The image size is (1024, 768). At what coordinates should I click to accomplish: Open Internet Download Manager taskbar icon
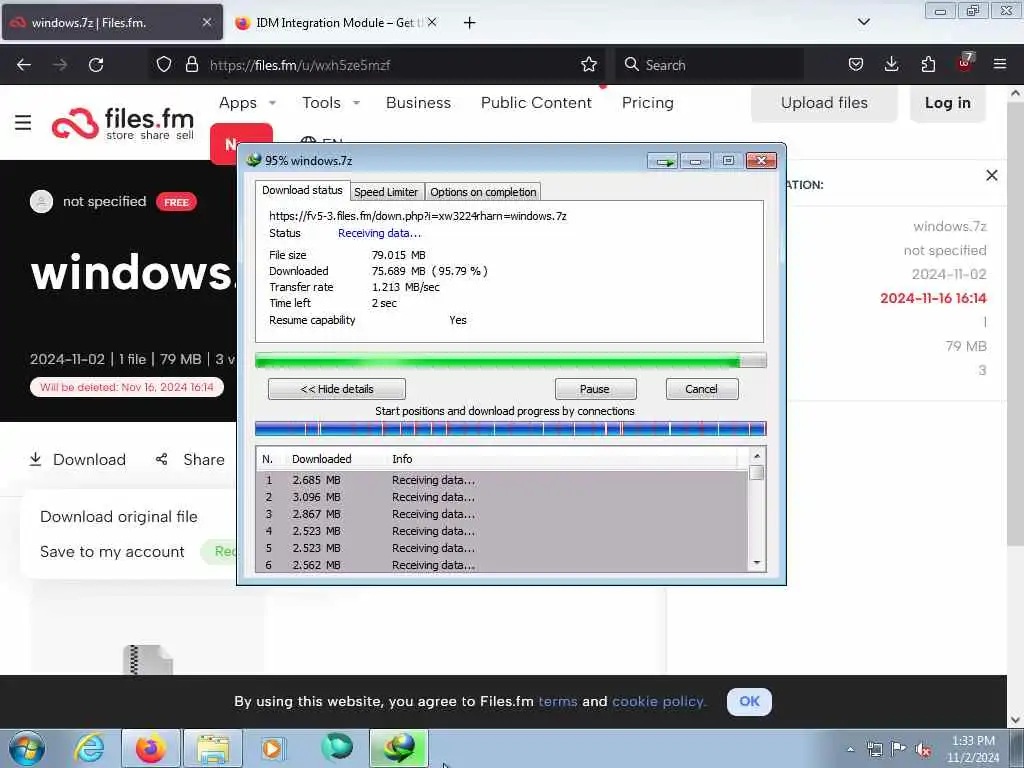pos(399,748)
